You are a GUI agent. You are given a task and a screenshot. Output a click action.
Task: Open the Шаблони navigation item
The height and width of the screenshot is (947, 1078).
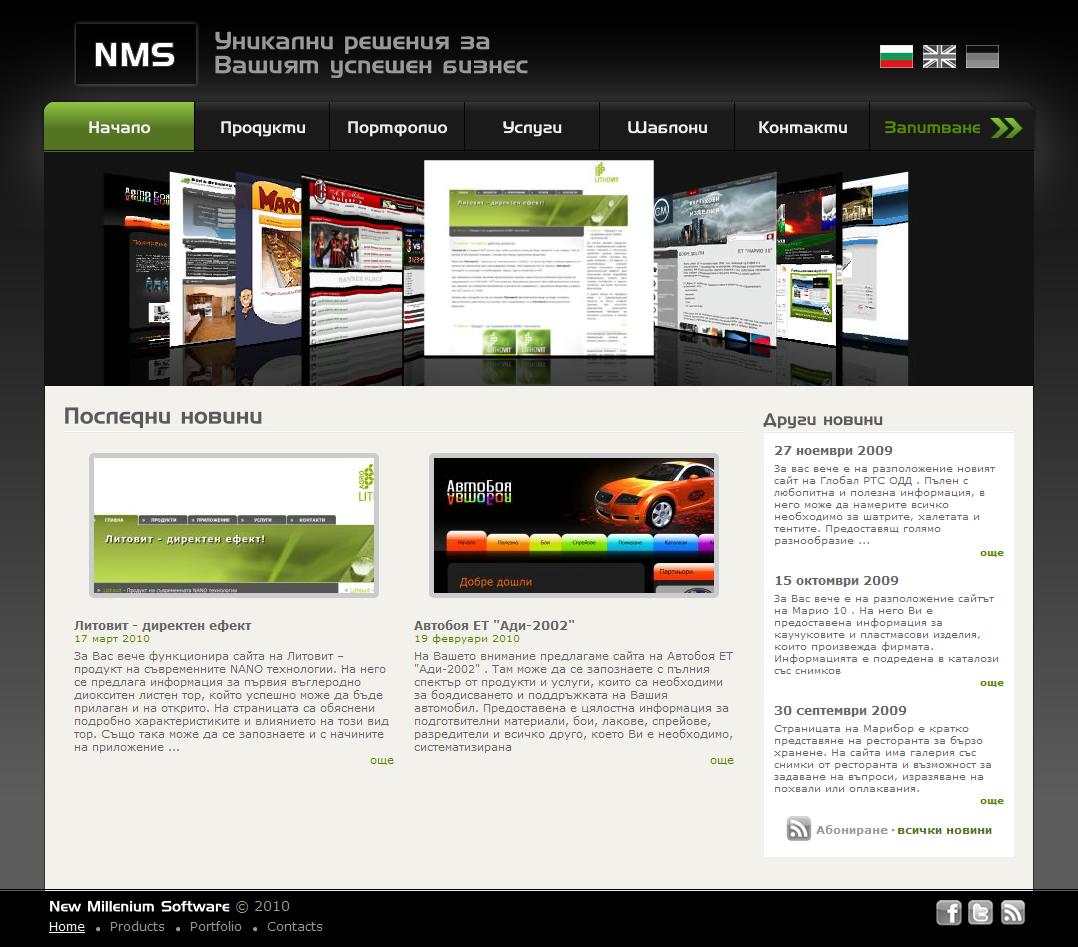point(667,128)
